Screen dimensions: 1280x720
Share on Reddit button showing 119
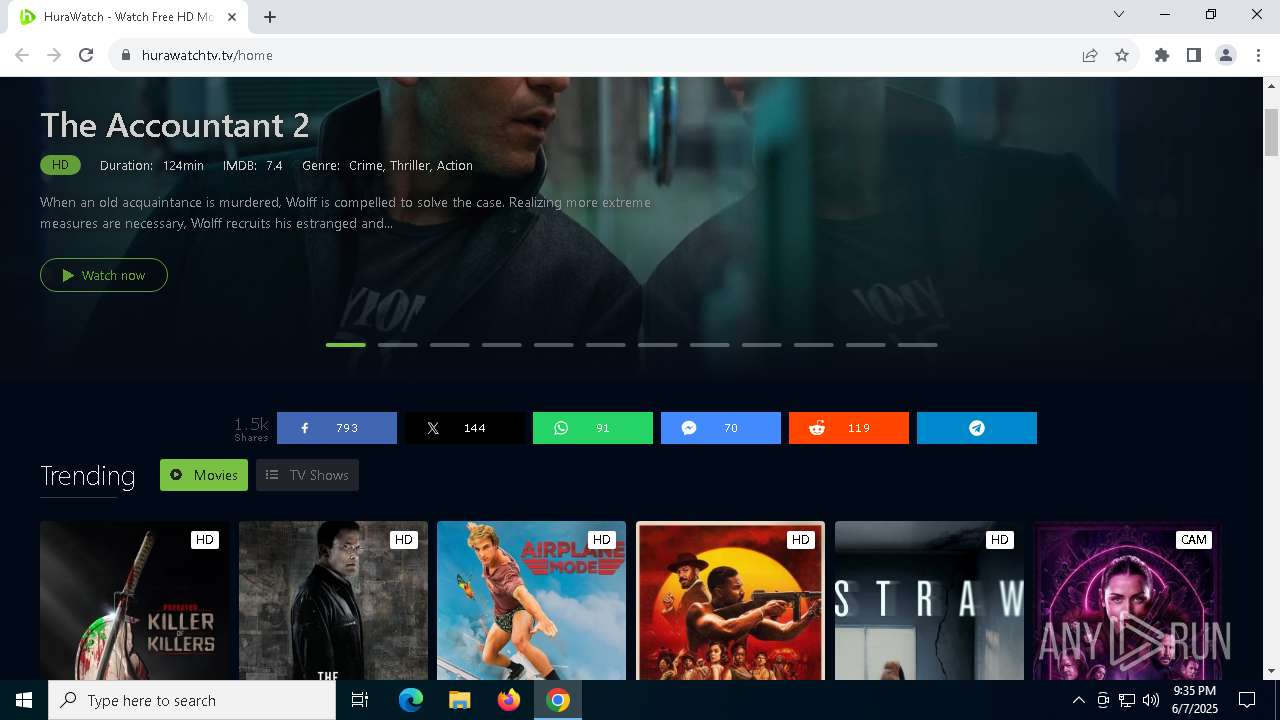coord(849,428)
